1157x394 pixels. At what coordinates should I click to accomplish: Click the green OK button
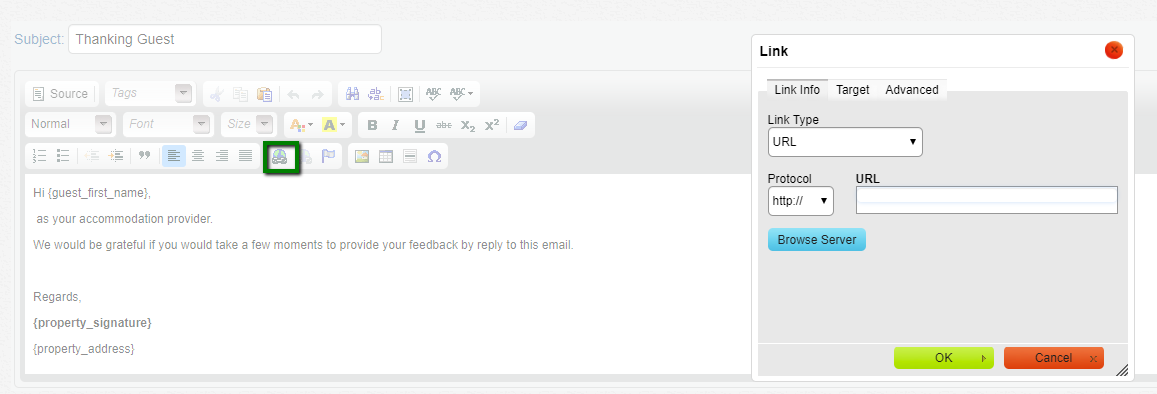944,358
